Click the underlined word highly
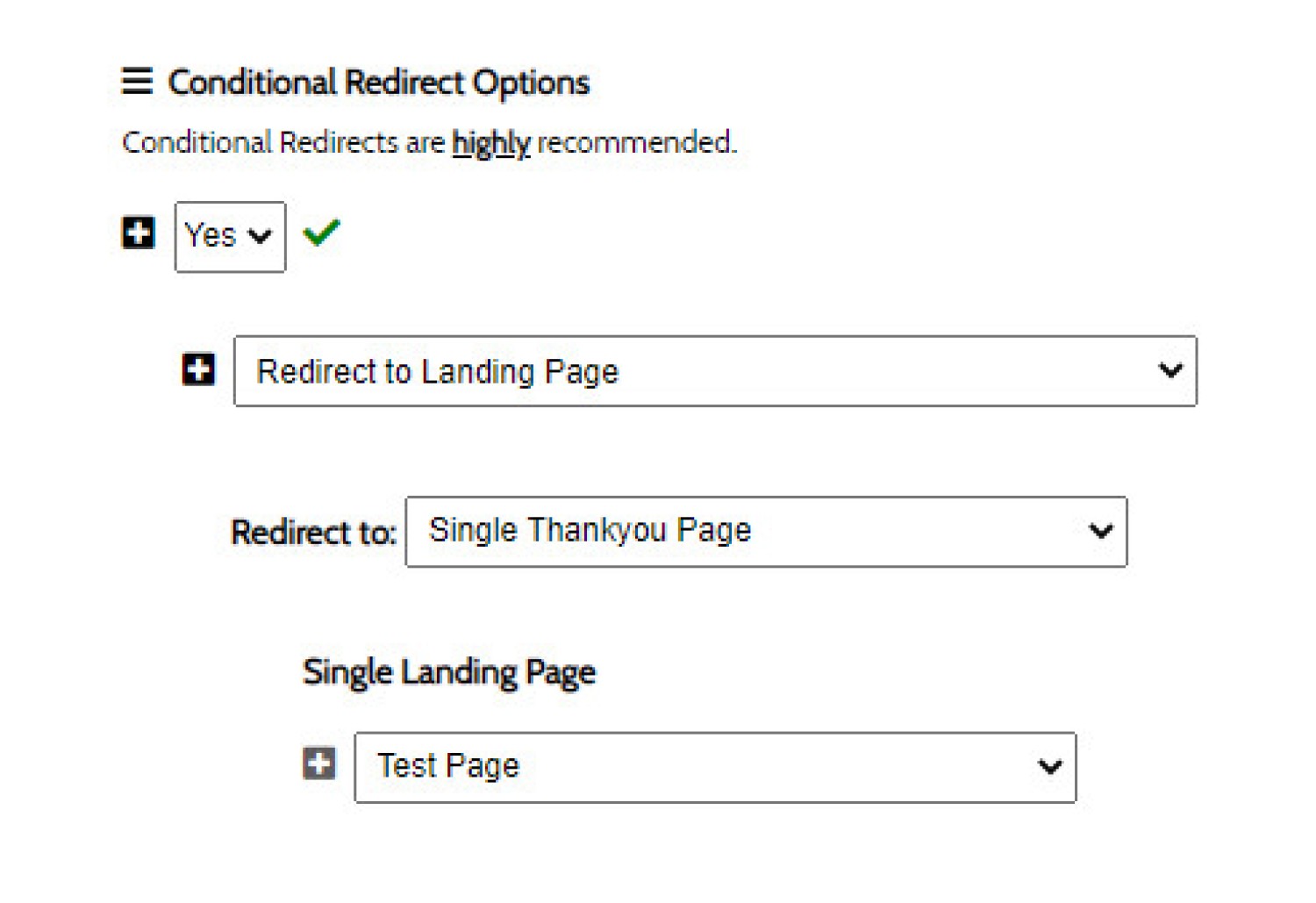1316x903 pixels. click(x=491, y=143)
